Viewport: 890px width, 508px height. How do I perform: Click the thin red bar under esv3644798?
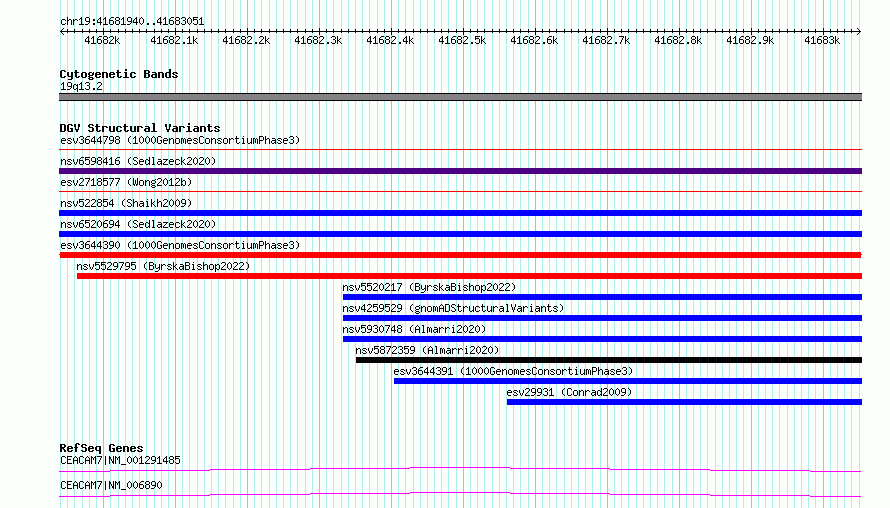click(x=460, y=150)
